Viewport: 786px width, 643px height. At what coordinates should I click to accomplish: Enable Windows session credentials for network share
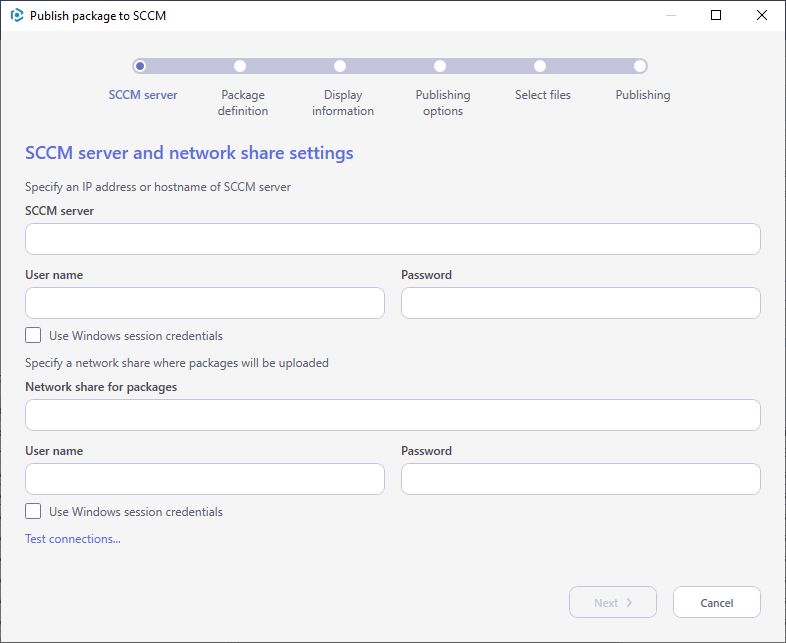pos(33,511)
